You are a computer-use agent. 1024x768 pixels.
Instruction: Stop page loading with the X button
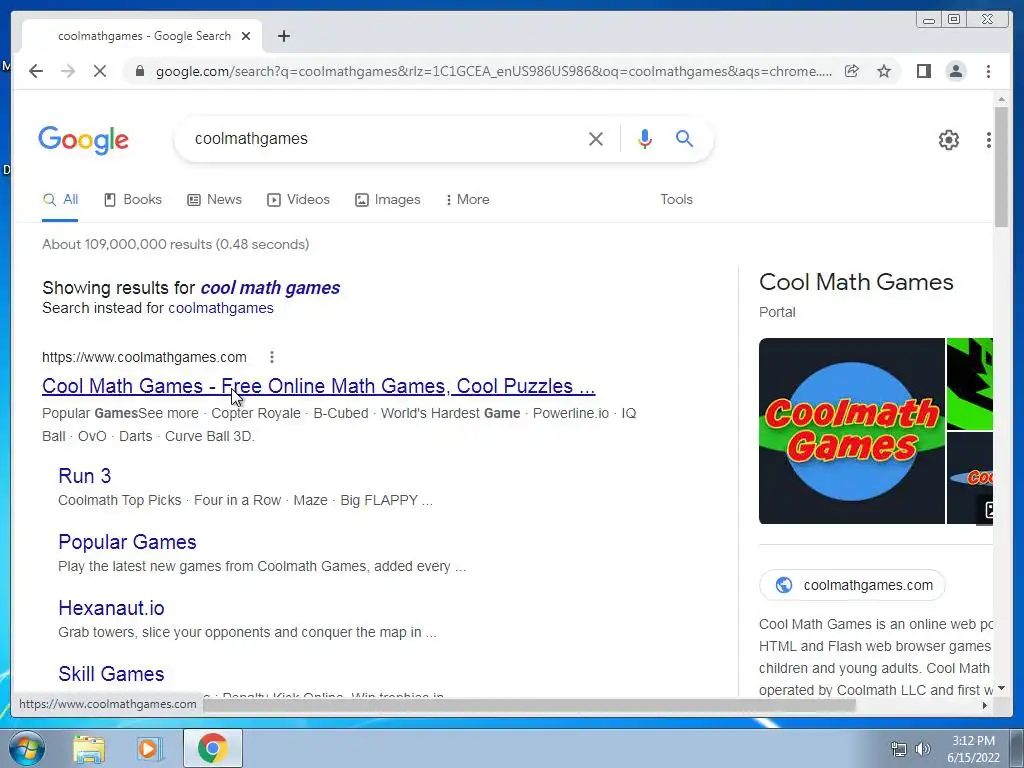point(99,71)
